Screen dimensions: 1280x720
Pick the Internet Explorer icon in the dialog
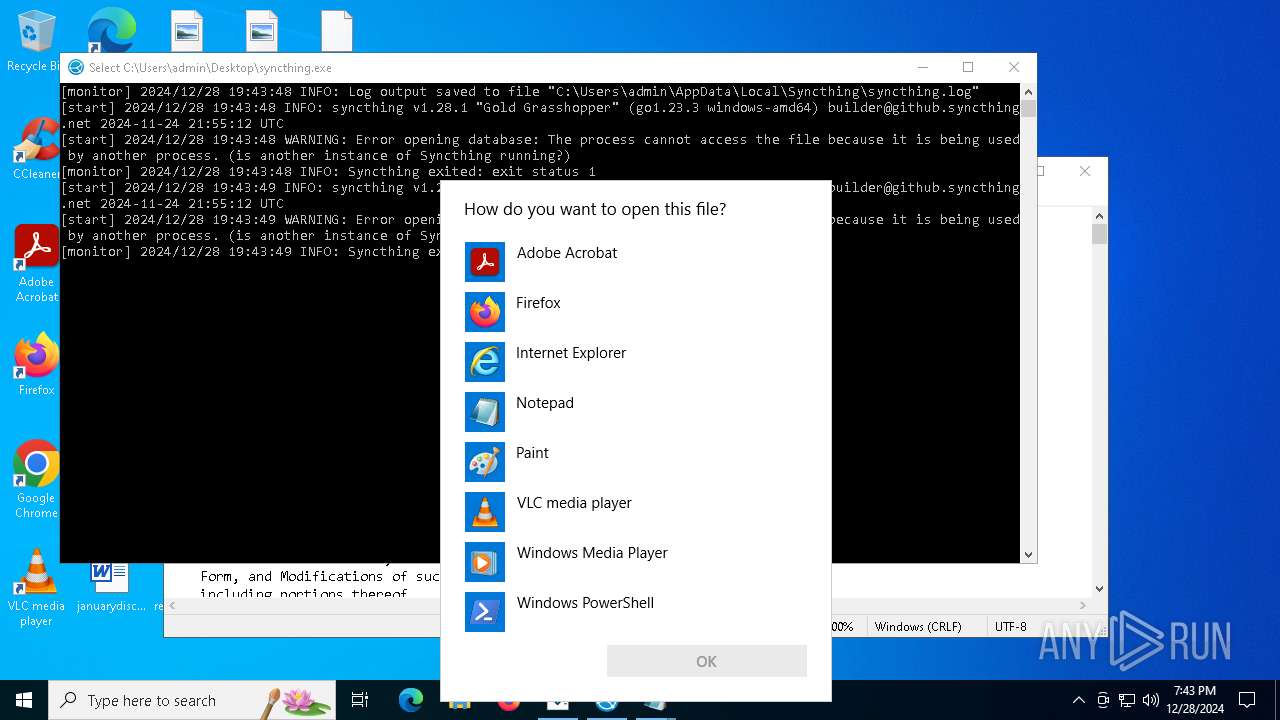pyautogui.click(x=485, y=362)
